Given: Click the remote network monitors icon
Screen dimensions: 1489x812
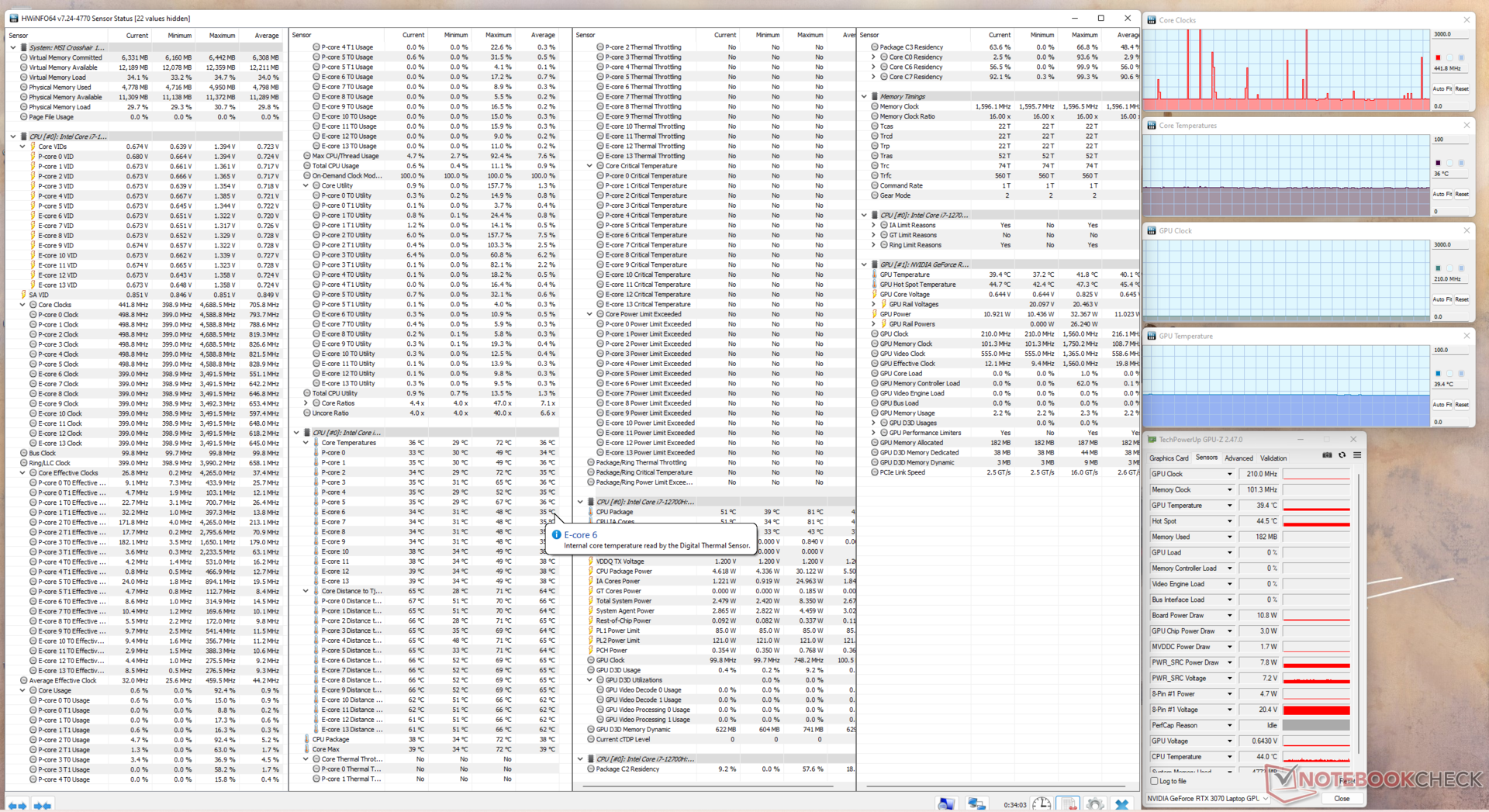Looking at the screenshot, I should pyautogui.click(x=976, y=804).
